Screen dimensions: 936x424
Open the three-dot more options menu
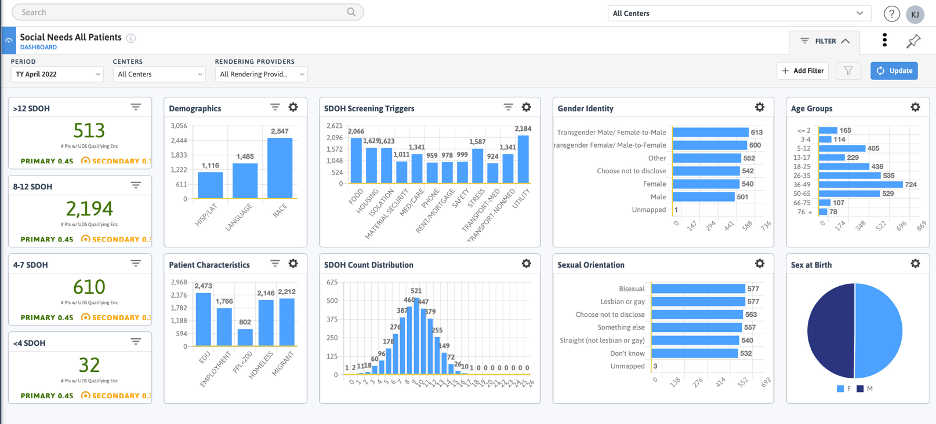[x=885, y=40]
